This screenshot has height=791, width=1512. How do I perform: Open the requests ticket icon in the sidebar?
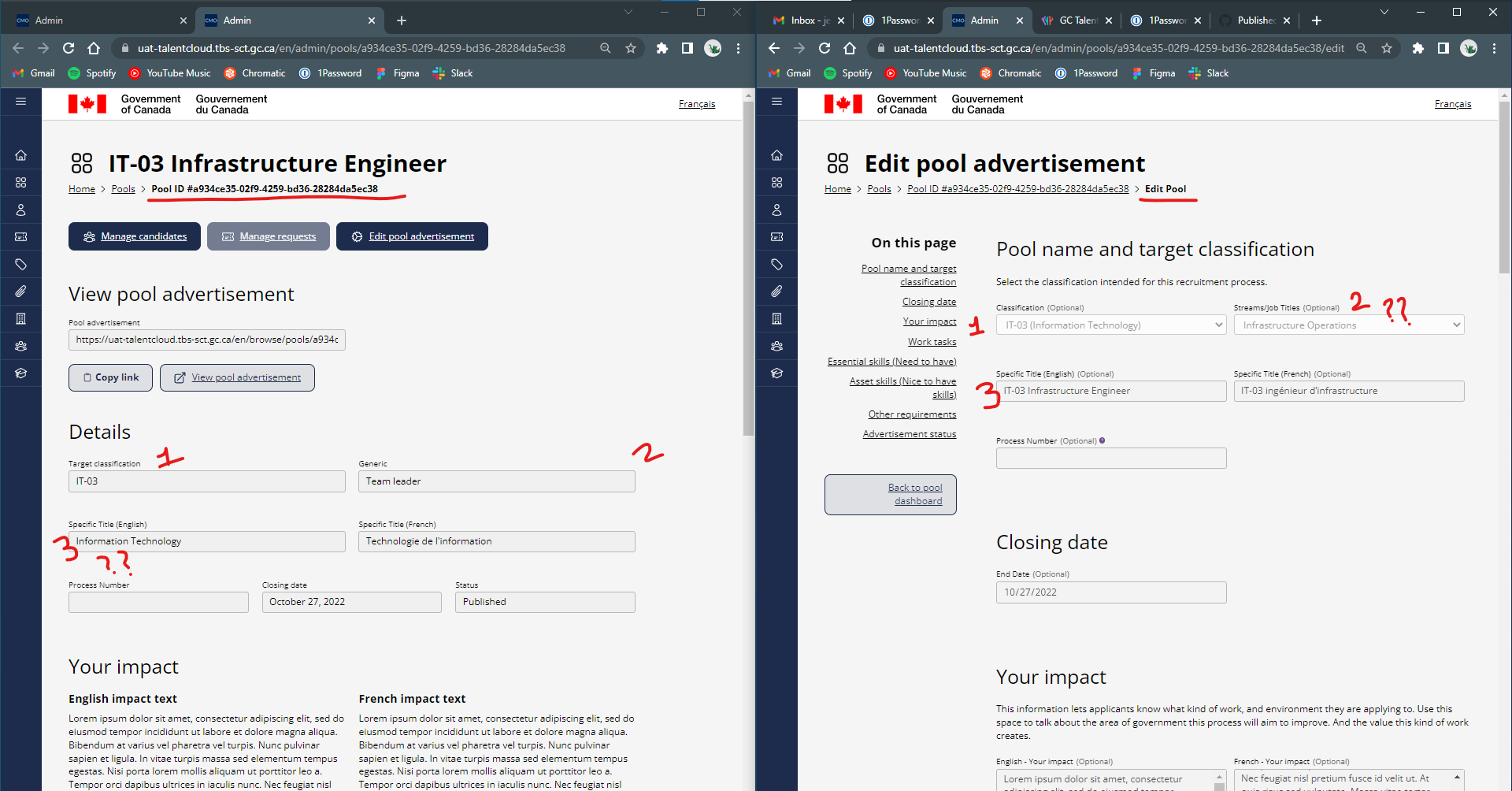pyautogui.click(x=20, y=236)
